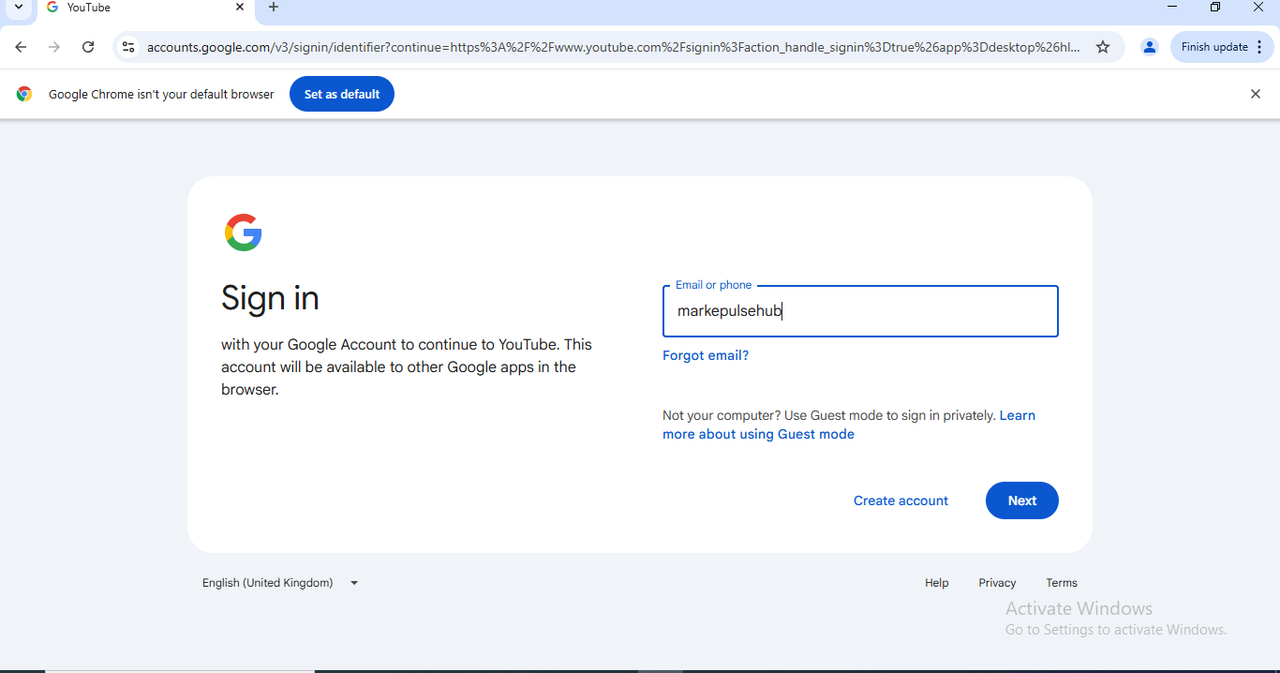Screen dimensions: 1280x673
Task: Open the Chrome three-dot menu
Action: click(x=1259, y=47)
